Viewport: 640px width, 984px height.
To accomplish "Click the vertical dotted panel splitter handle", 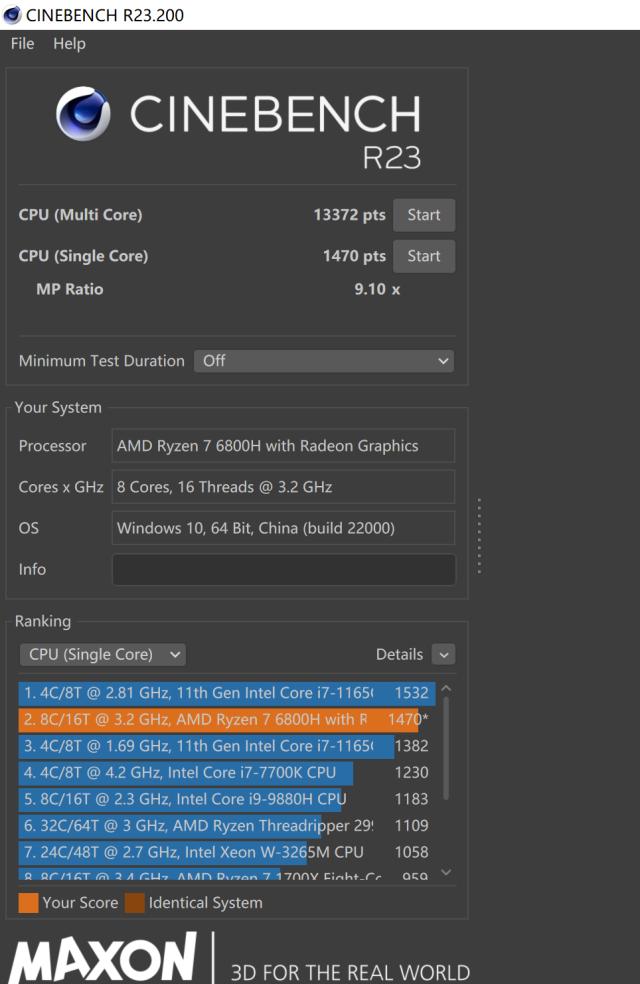I will [479, 536].
